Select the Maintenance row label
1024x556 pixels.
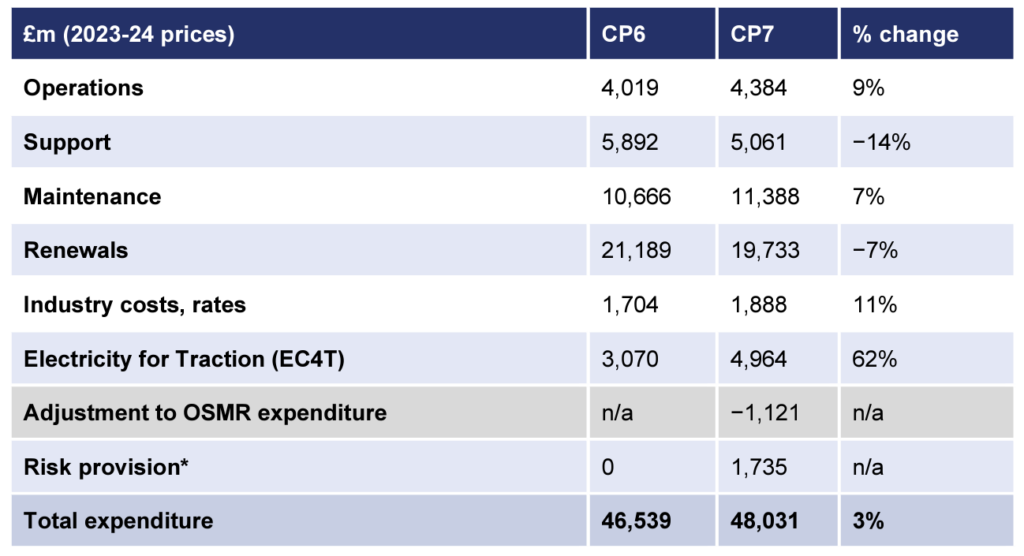[92, 197]
